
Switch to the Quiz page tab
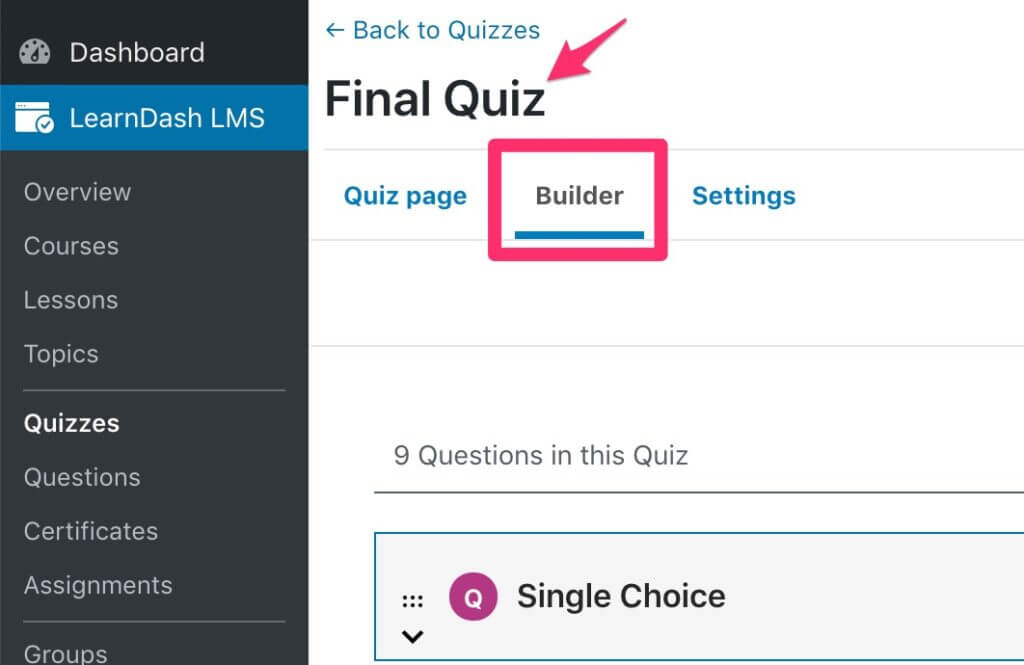405,196
